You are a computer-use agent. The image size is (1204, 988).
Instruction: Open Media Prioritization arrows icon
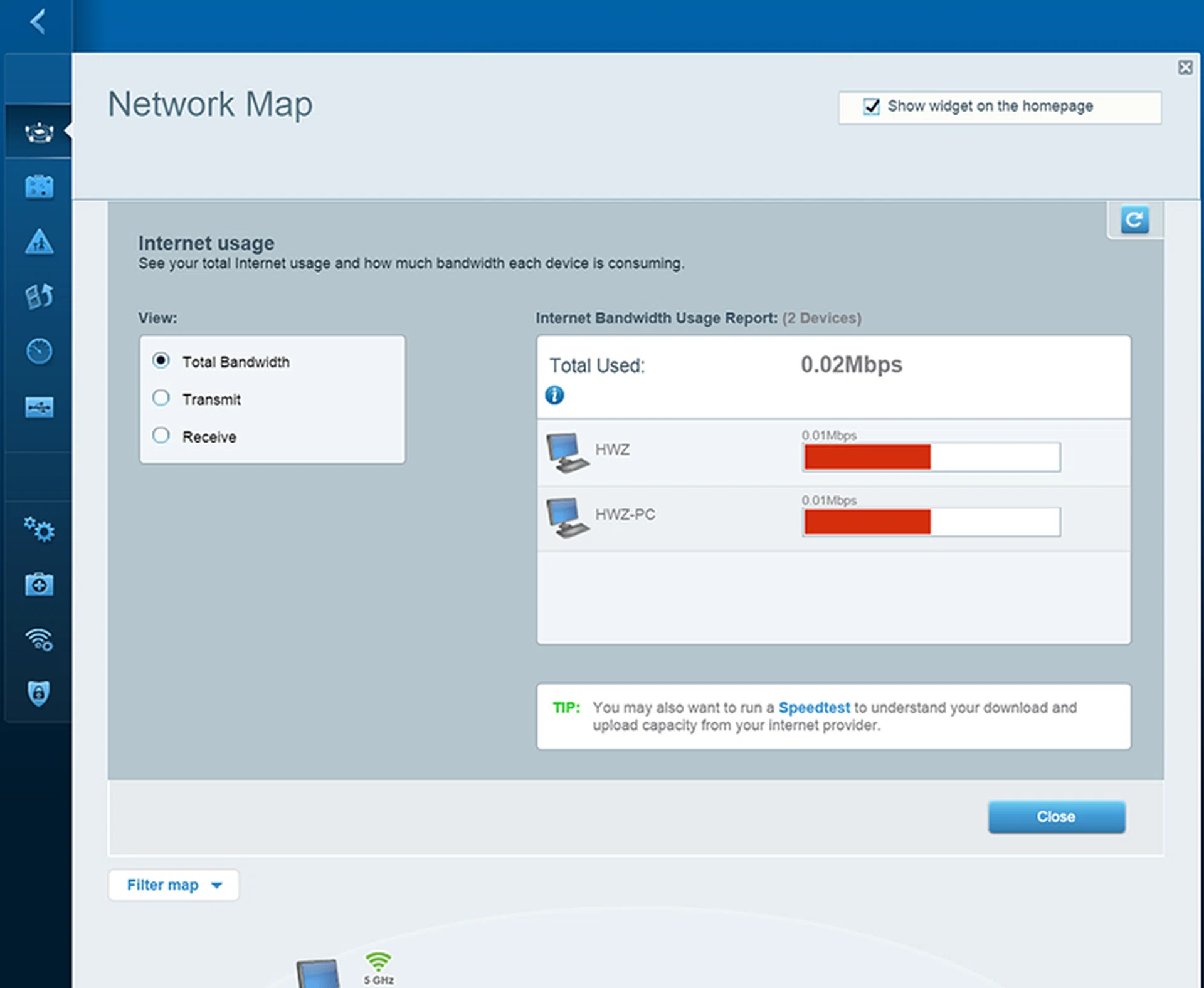[39, 296]
